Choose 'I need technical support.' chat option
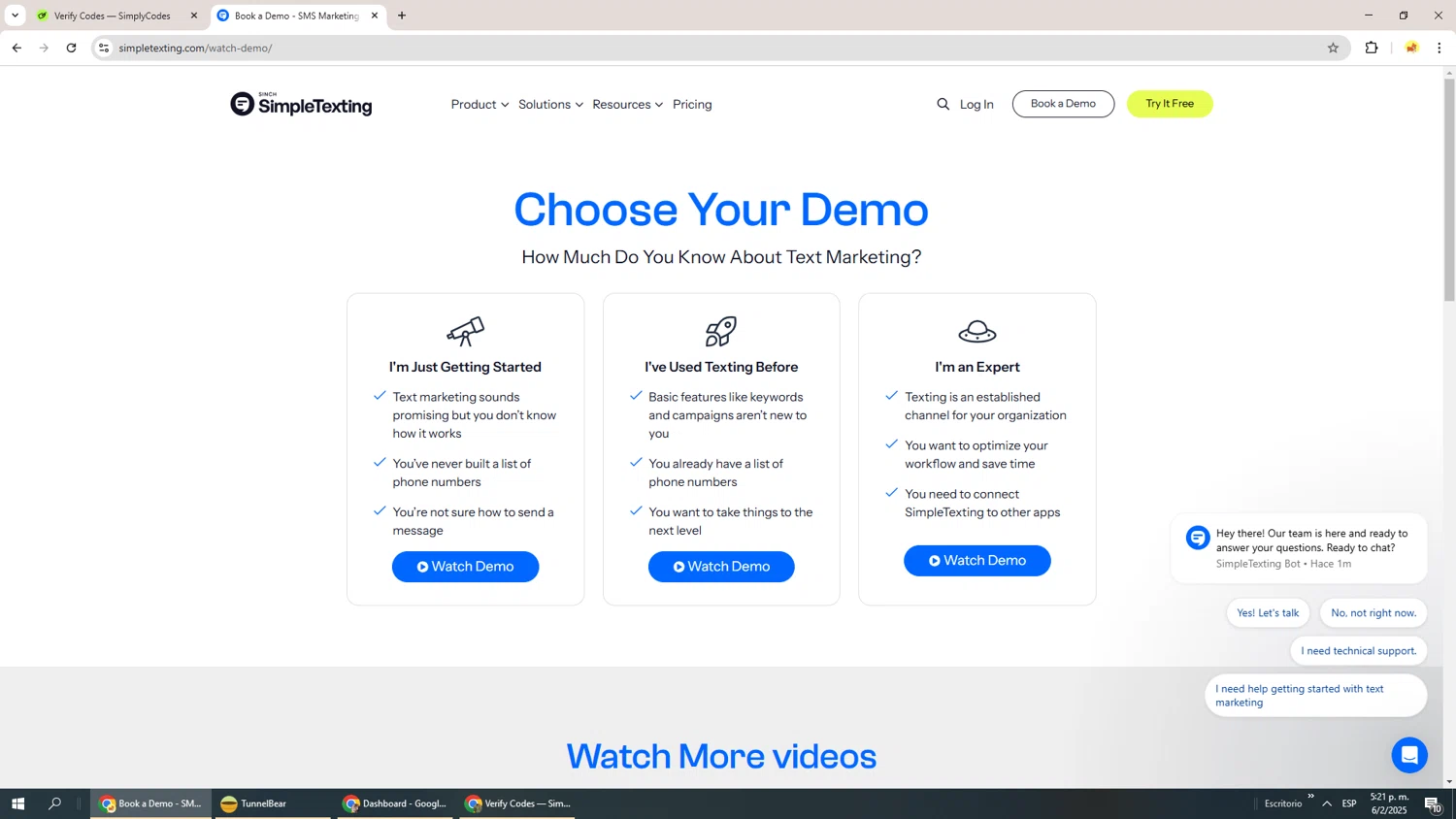This screenshot has height=819, width=1456. [x=1359, y=651]
